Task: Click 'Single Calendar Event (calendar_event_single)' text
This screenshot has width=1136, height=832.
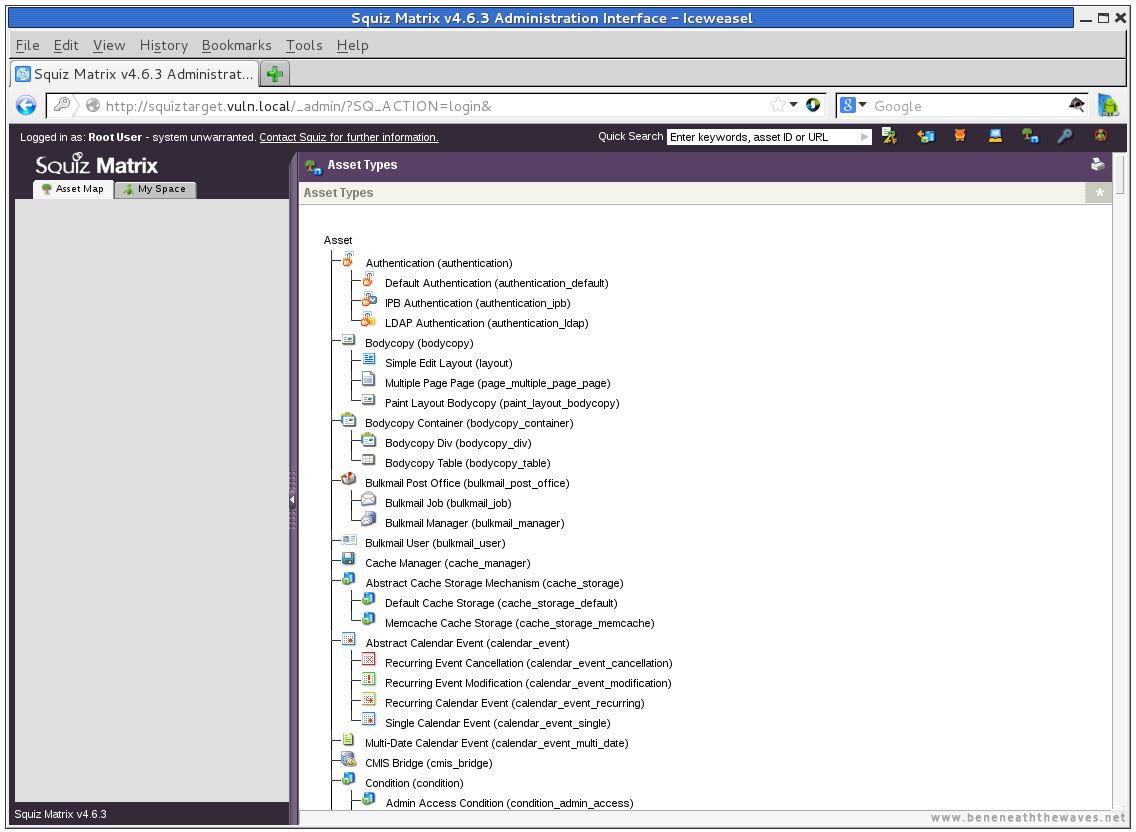Action: [x=498, y=723]
